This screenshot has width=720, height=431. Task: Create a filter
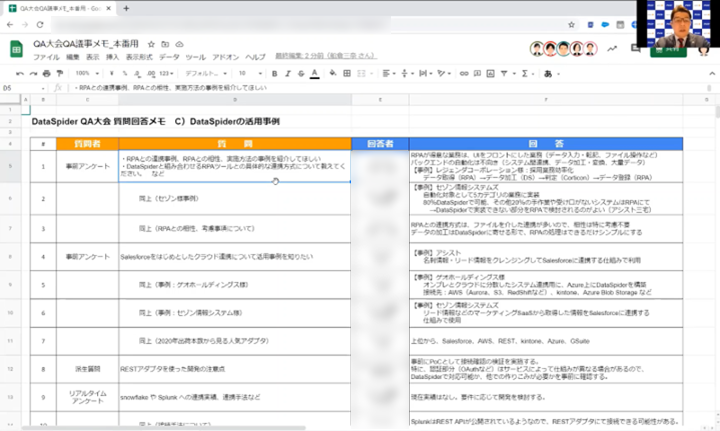pyautogui.click(x=504, y=73)
